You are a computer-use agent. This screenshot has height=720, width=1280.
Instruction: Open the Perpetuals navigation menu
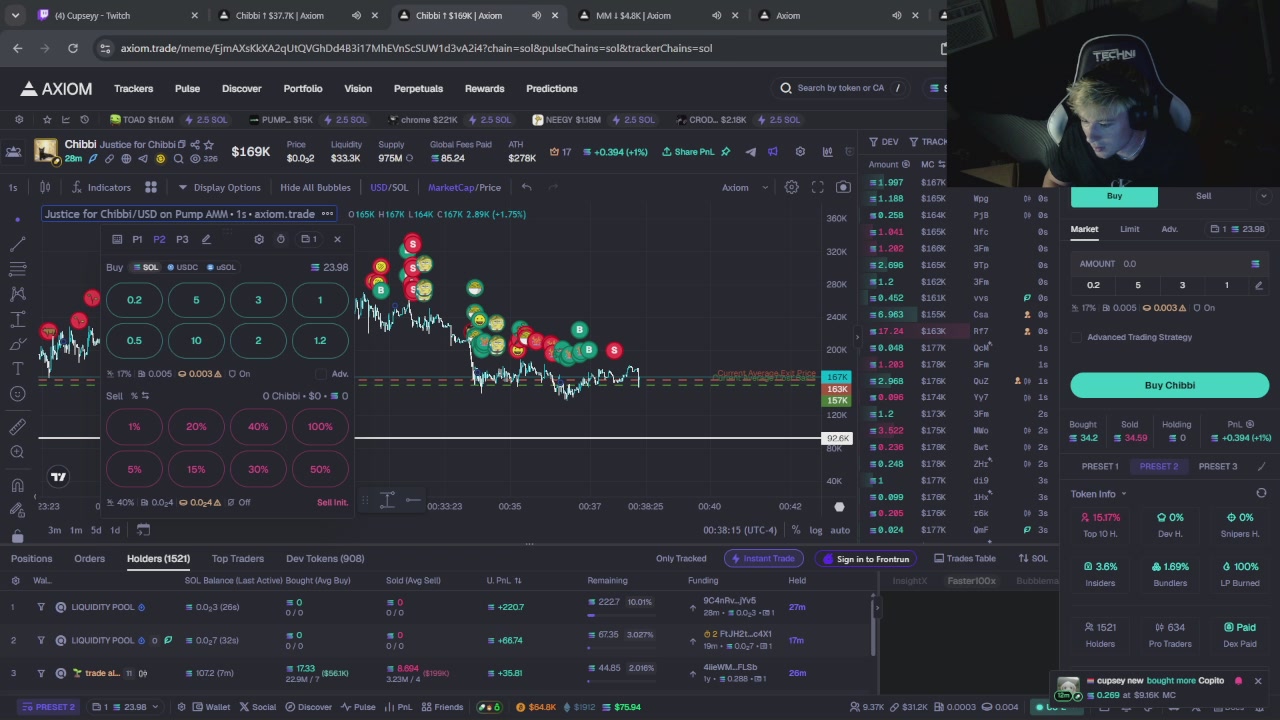(418, 88)
